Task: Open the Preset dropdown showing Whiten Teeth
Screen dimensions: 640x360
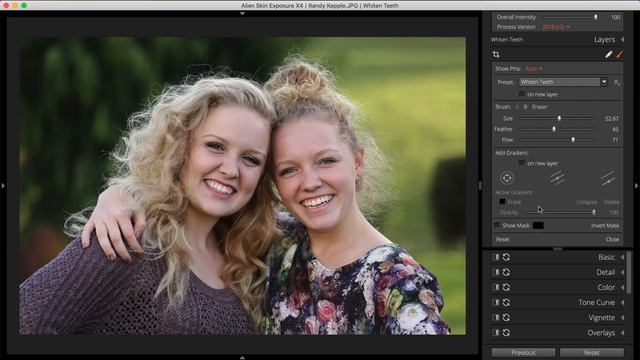Action: [563, 82]
